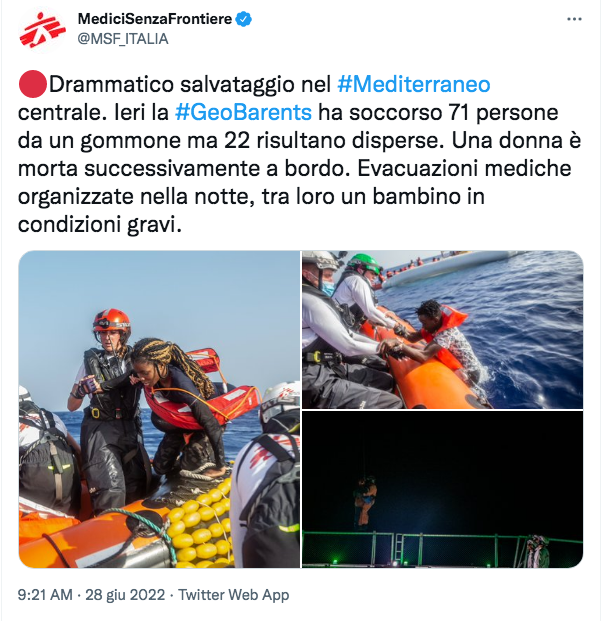
Task: Open the Twitter Web App source link
Action: 234,595
